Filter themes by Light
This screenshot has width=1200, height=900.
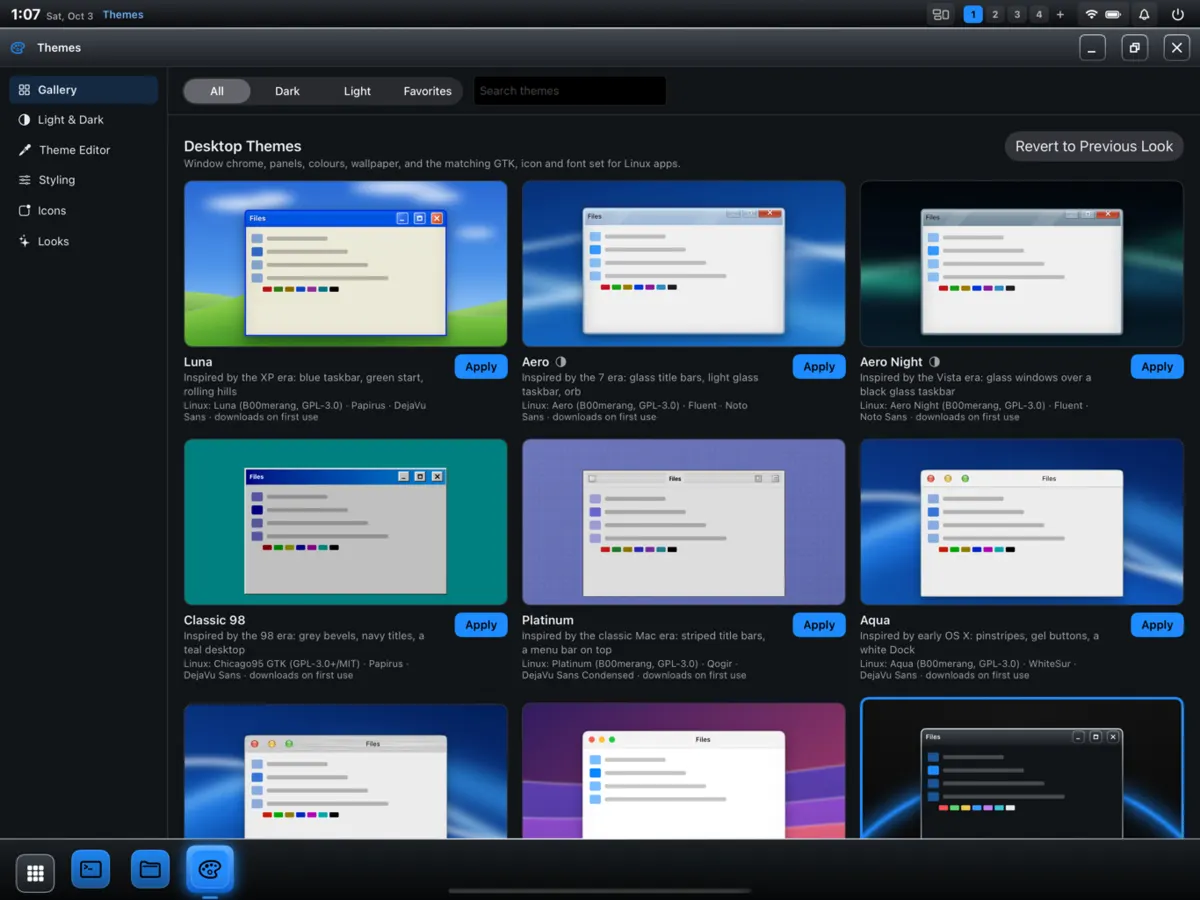click(357, 91)
